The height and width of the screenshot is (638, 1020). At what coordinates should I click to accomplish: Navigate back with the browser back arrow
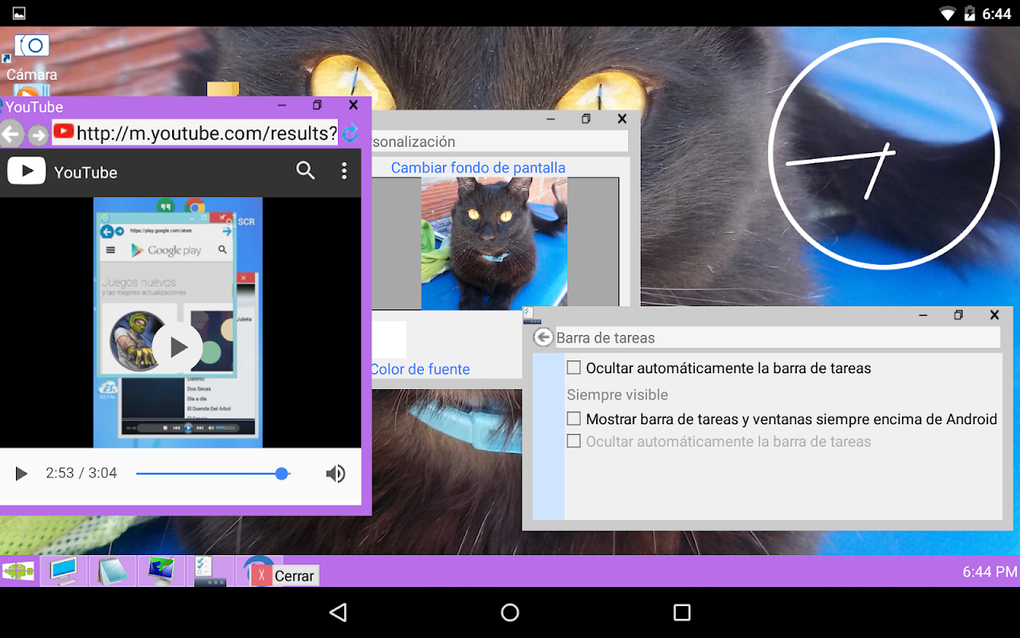coord(12,132)
